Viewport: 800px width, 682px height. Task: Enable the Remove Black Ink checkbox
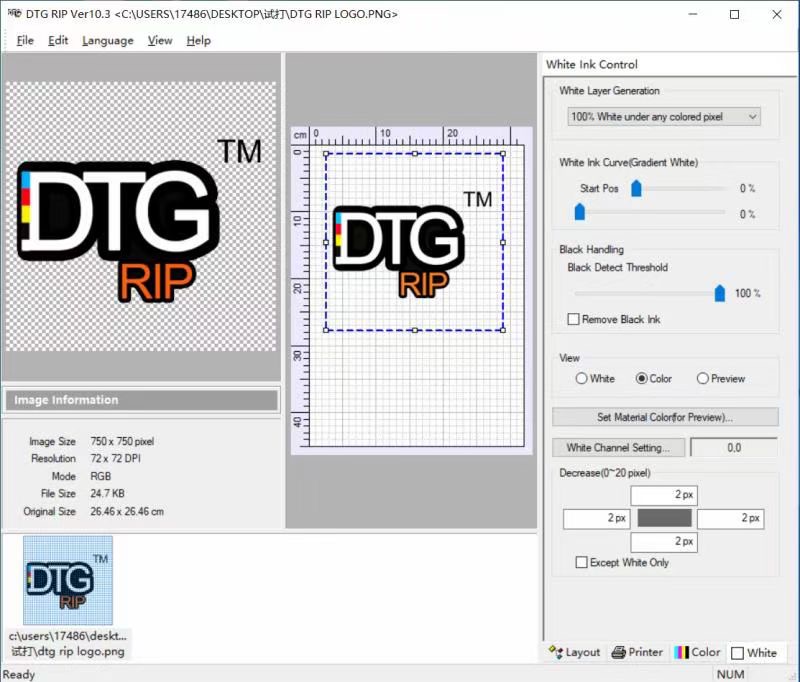coord(574,319)
